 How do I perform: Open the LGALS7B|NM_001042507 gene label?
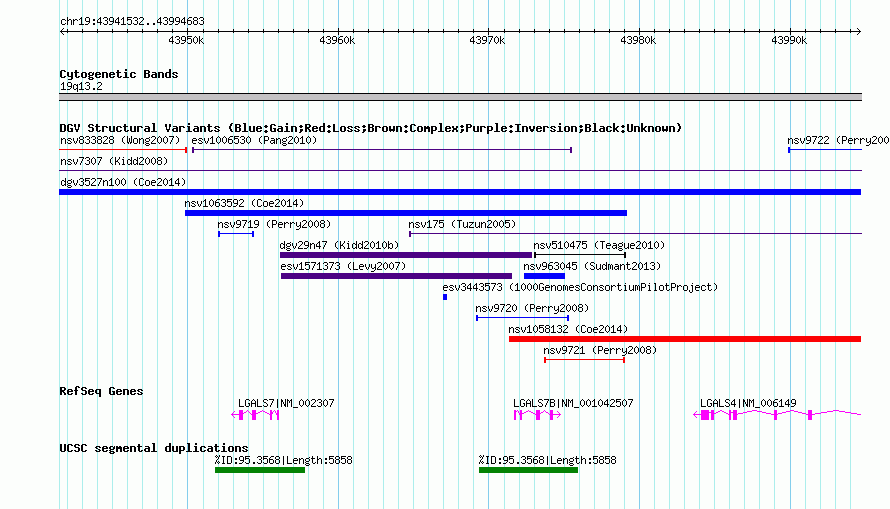pyautogui.click(x=573, y=403)
